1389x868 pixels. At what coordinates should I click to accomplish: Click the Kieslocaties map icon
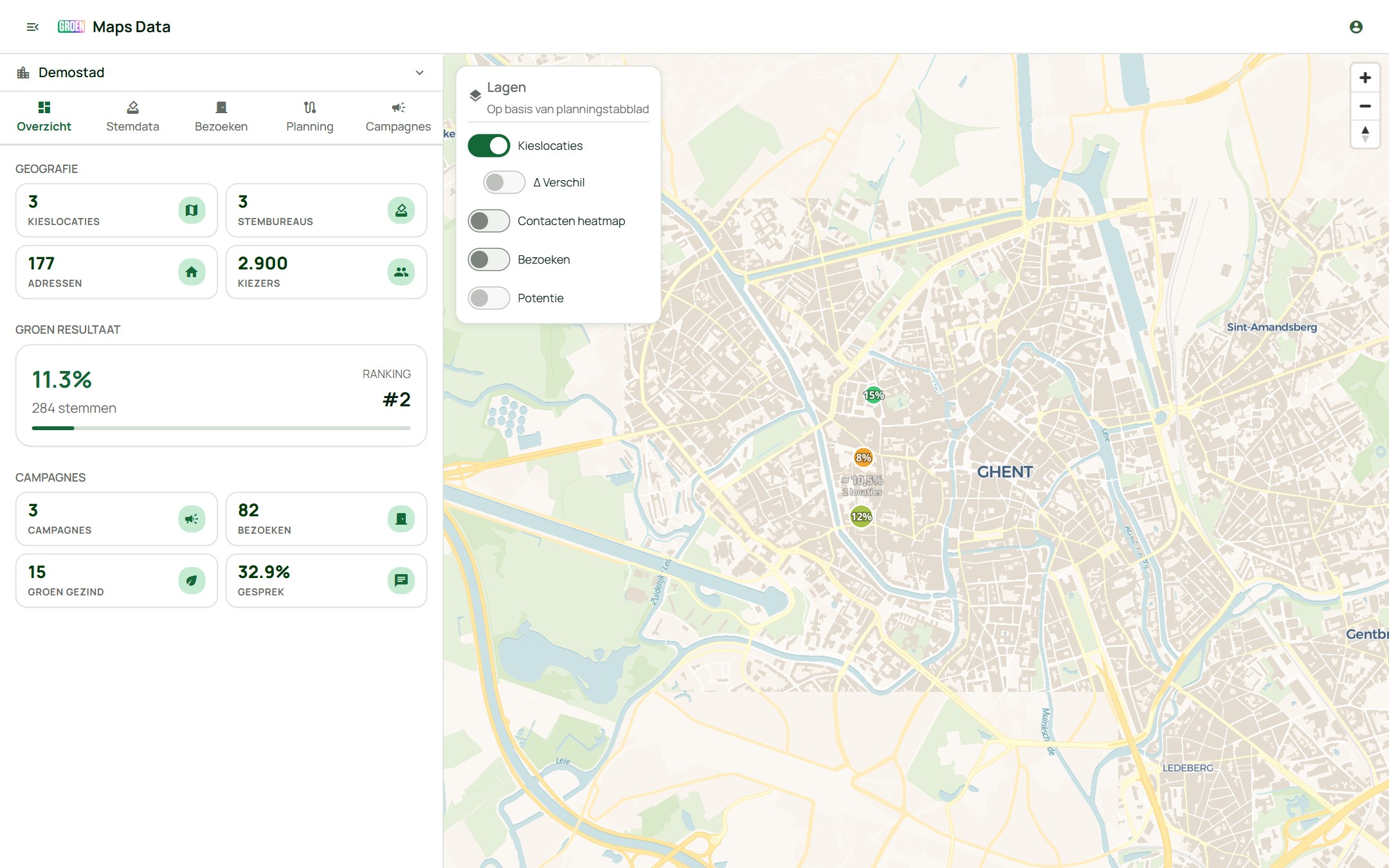[192, 210]
